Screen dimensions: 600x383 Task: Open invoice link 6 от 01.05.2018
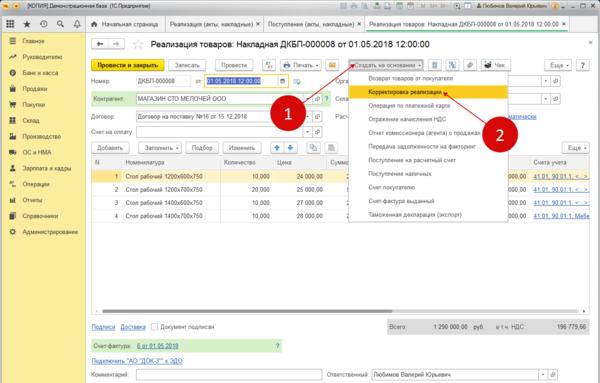click(158, 346)
